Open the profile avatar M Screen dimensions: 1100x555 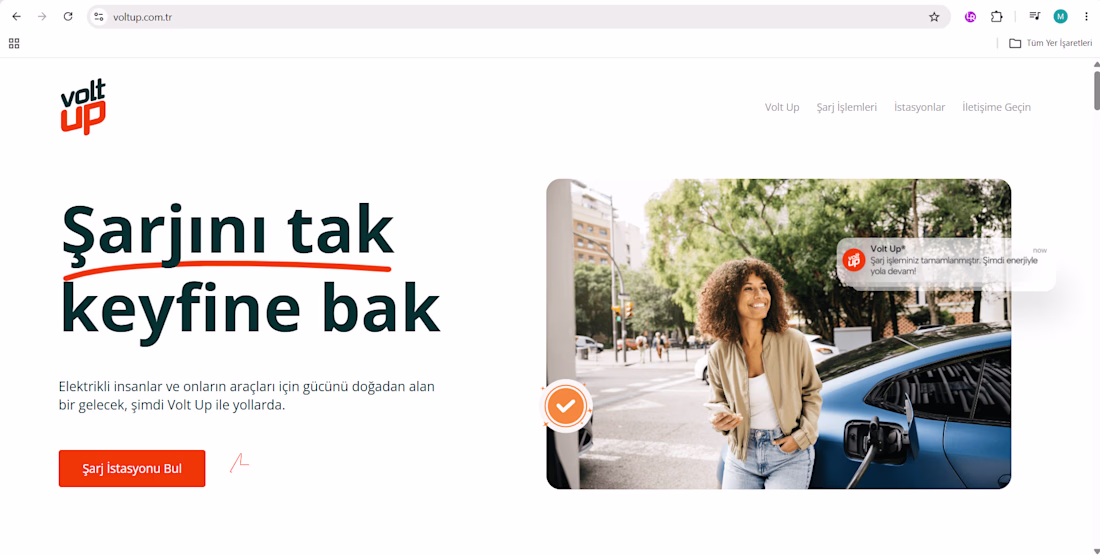(x=1060, y=17)
